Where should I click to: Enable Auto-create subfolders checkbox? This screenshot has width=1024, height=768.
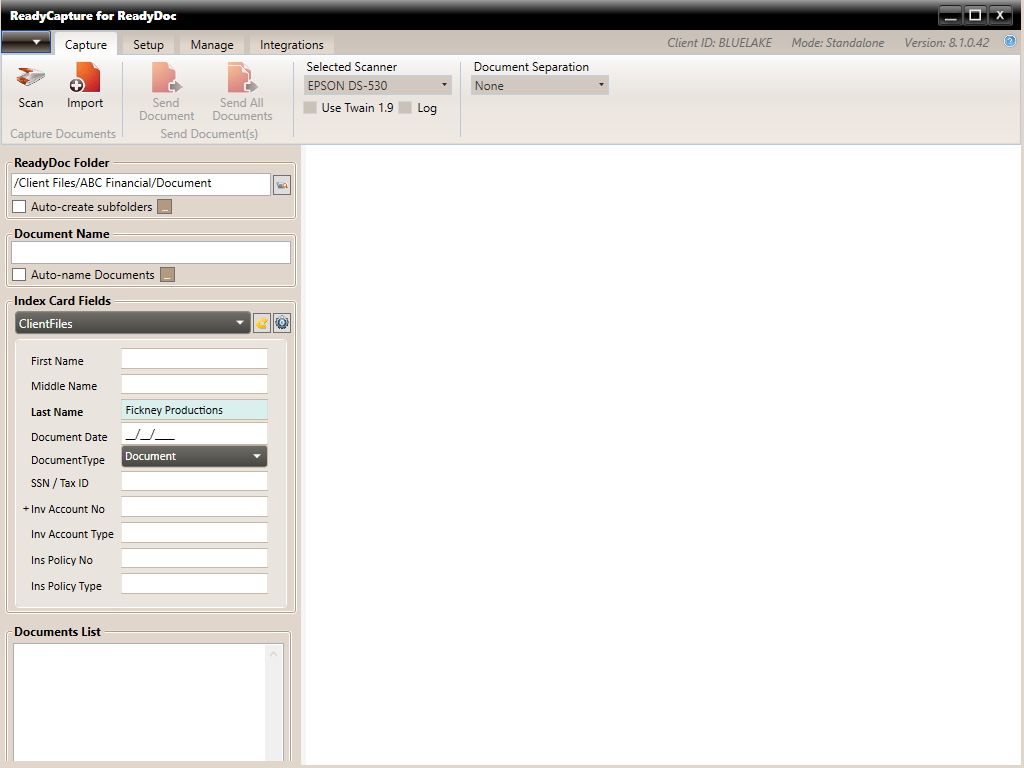(19, 207)
